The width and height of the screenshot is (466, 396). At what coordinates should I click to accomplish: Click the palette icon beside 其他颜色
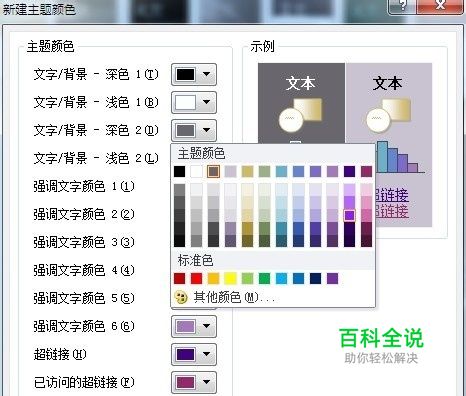pos(181,297)
